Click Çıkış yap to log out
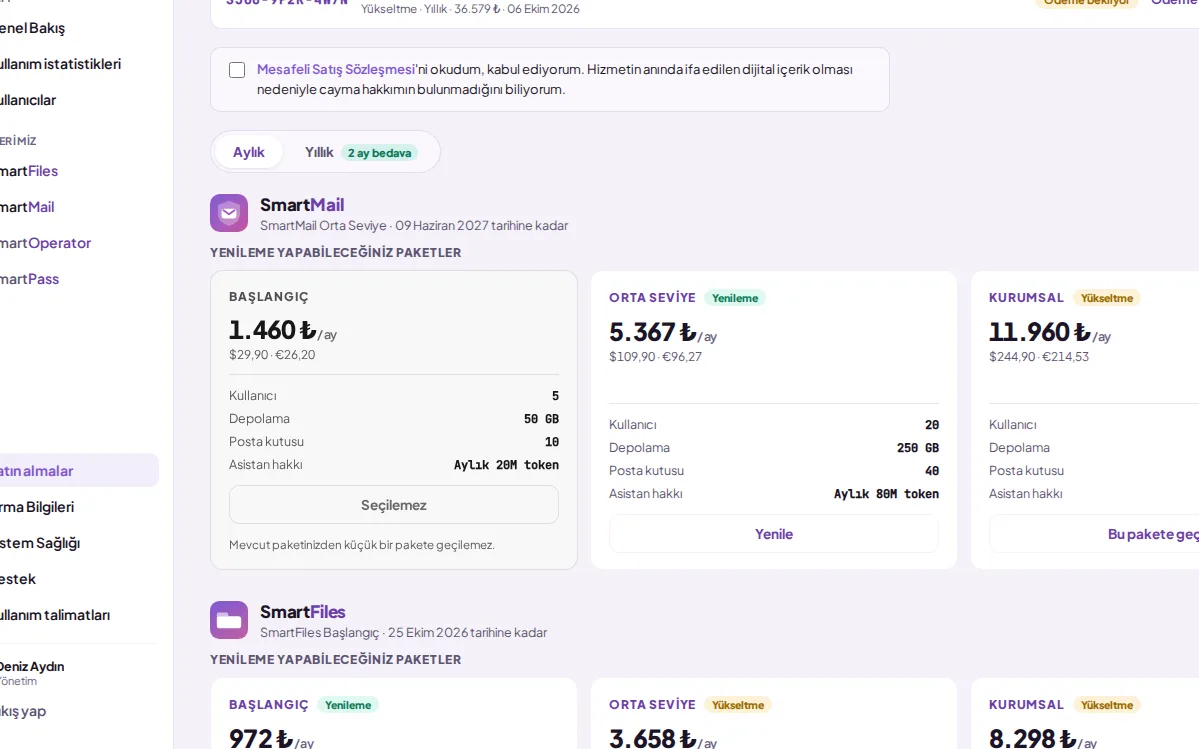Screen dimensions: 1199x749 23,711
